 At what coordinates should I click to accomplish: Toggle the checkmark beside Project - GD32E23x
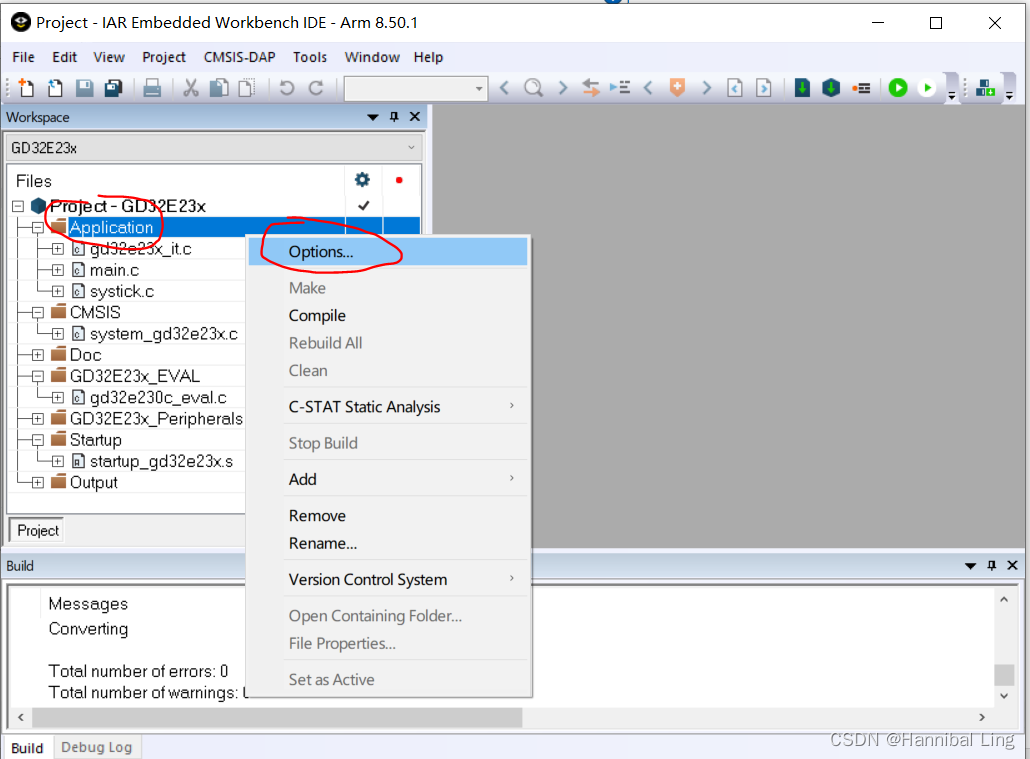click(363, 206)
